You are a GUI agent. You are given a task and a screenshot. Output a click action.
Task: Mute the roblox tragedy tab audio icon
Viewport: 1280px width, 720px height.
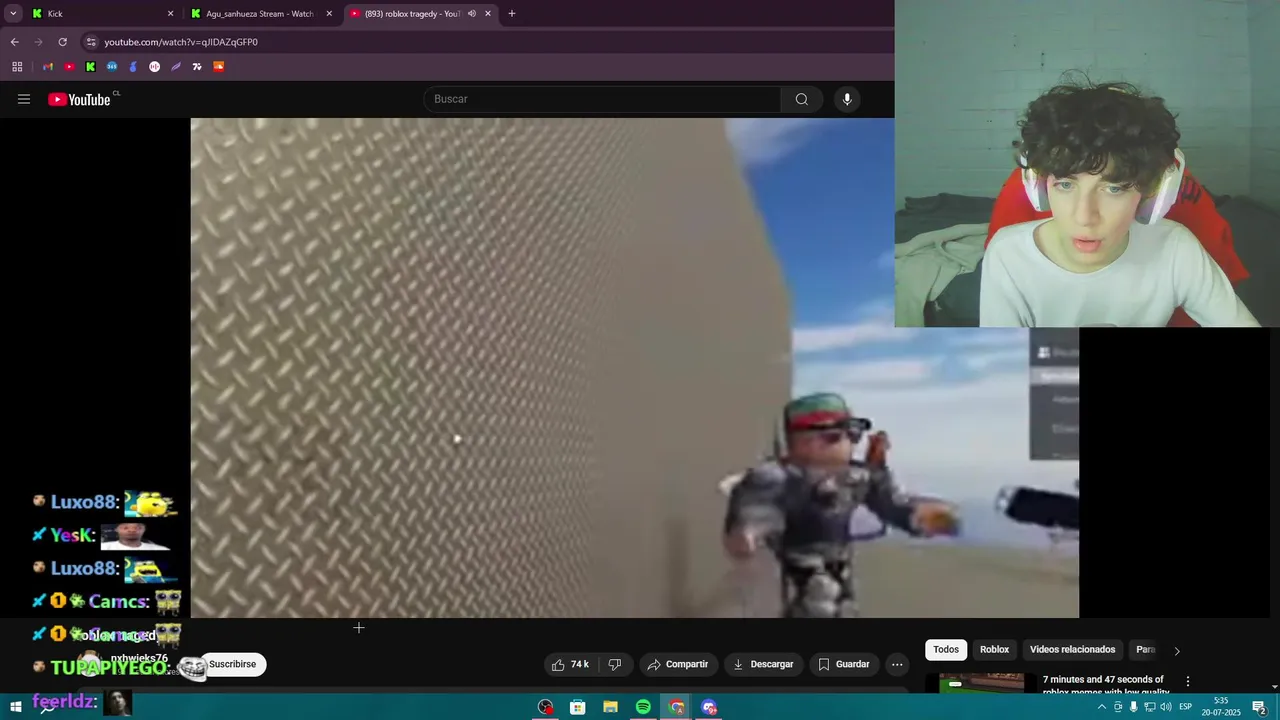(x=471, y=14)
